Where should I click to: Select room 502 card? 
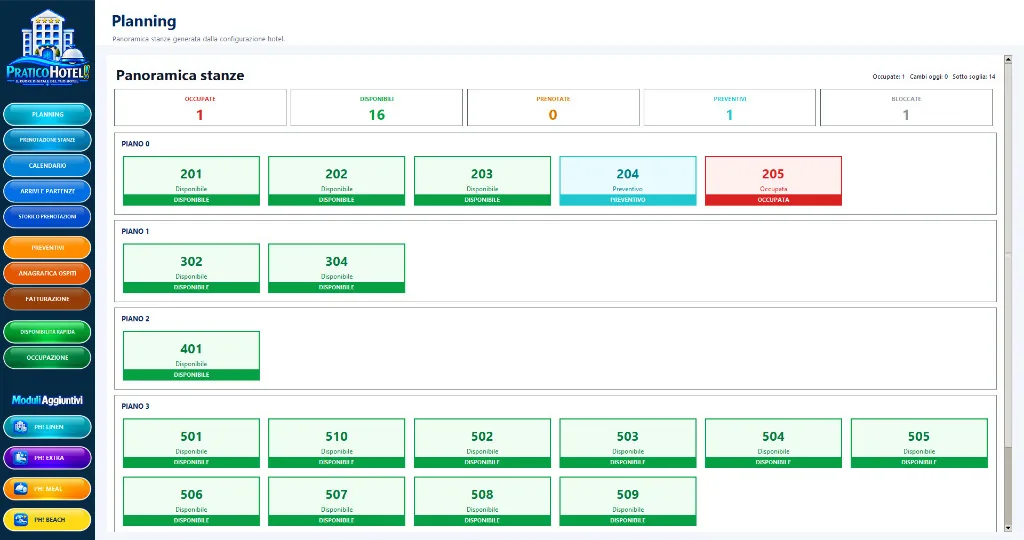coord(482,443)
